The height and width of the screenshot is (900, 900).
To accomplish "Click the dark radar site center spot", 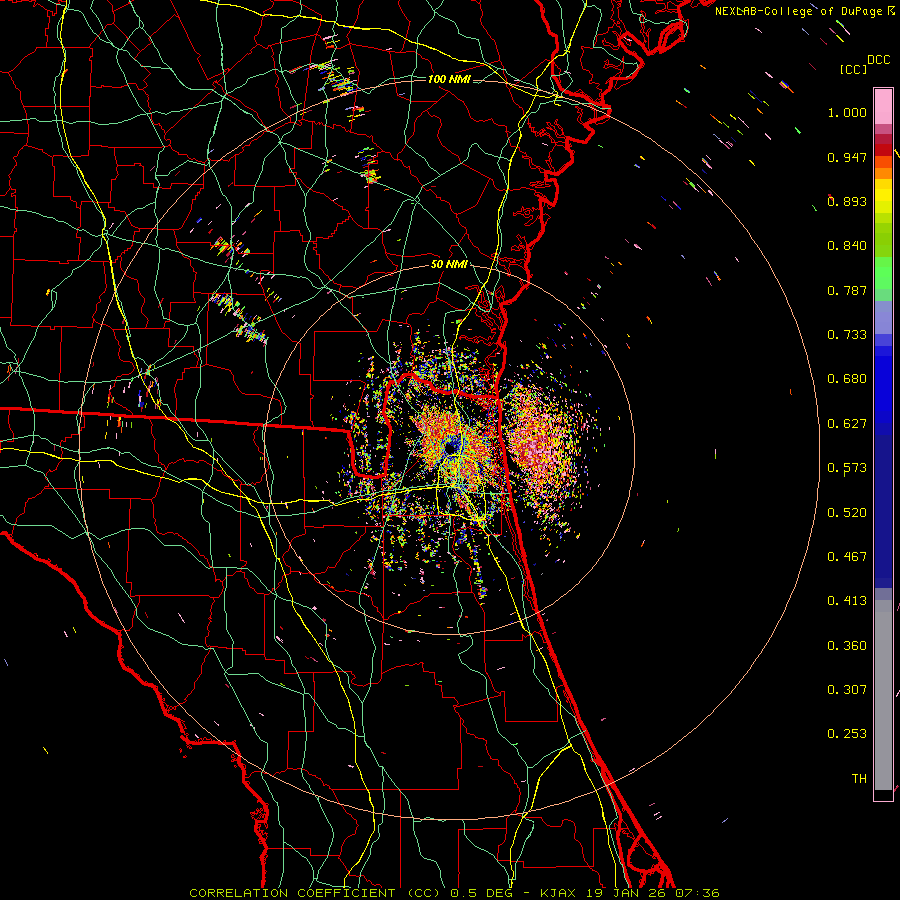I will 451,447.
